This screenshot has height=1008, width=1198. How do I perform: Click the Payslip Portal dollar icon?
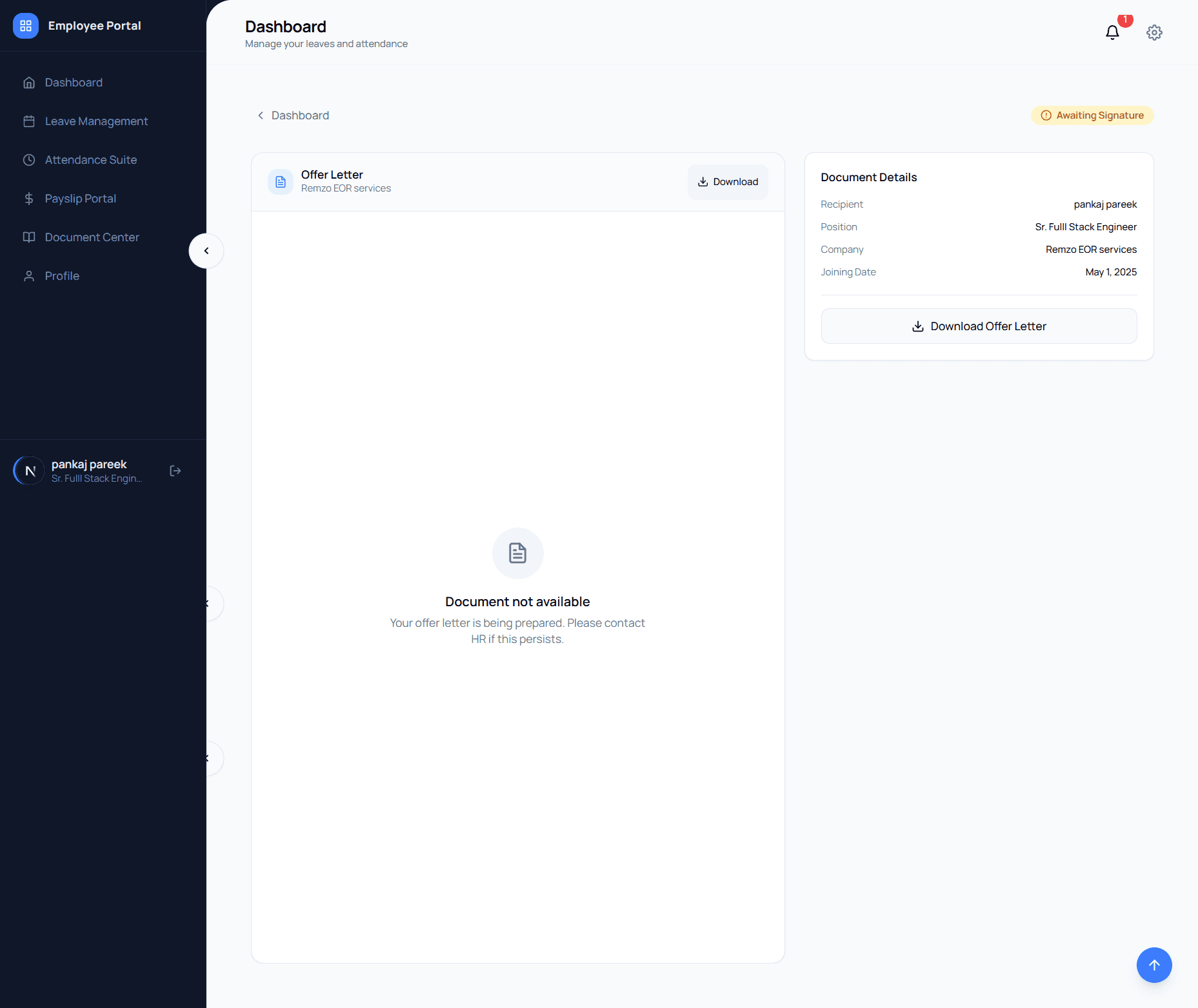click(29, 199)
